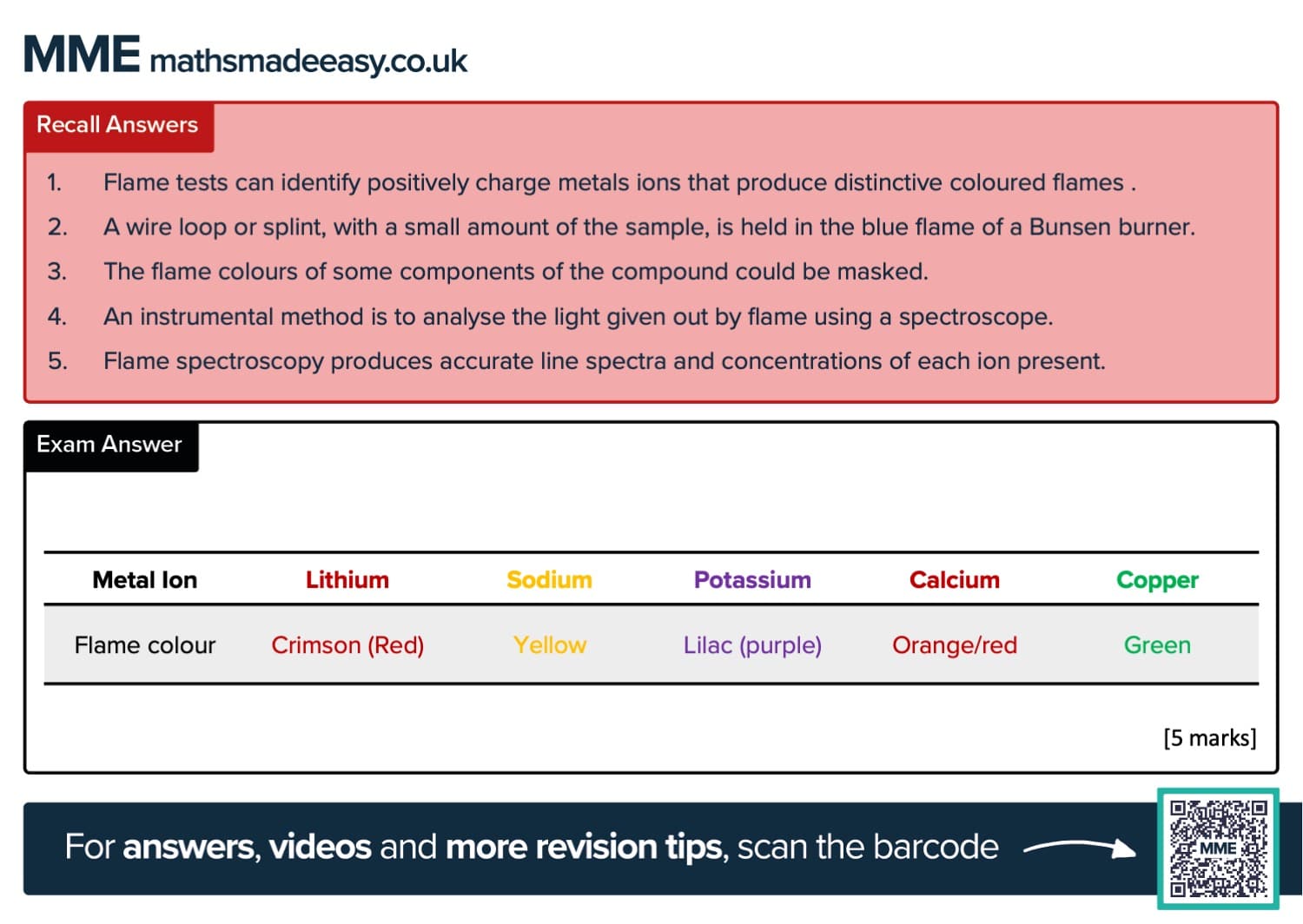The width and height of the screenshot is (1303, 924).
Task: Open the mathsmadeeasy.co.uk link
Action: click(308, 61)
